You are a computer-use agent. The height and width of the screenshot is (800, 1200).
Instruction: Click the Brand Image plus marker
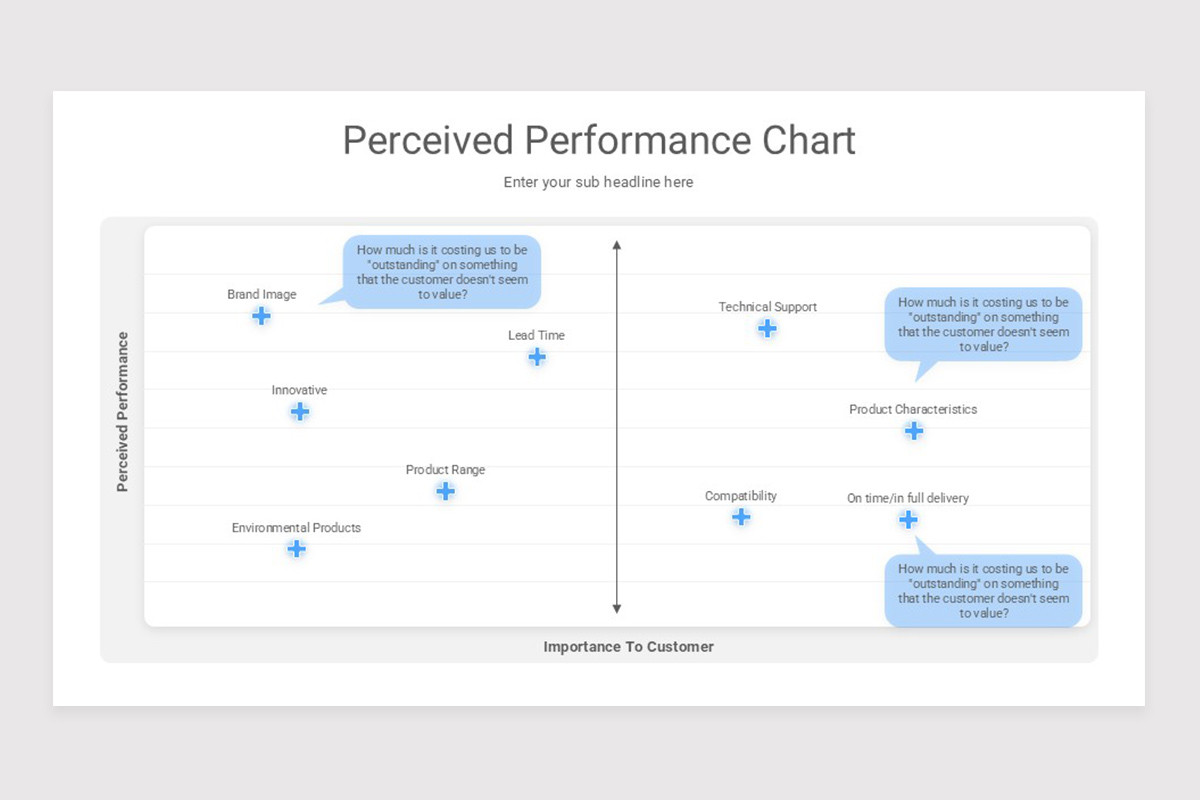pos(261,316)
